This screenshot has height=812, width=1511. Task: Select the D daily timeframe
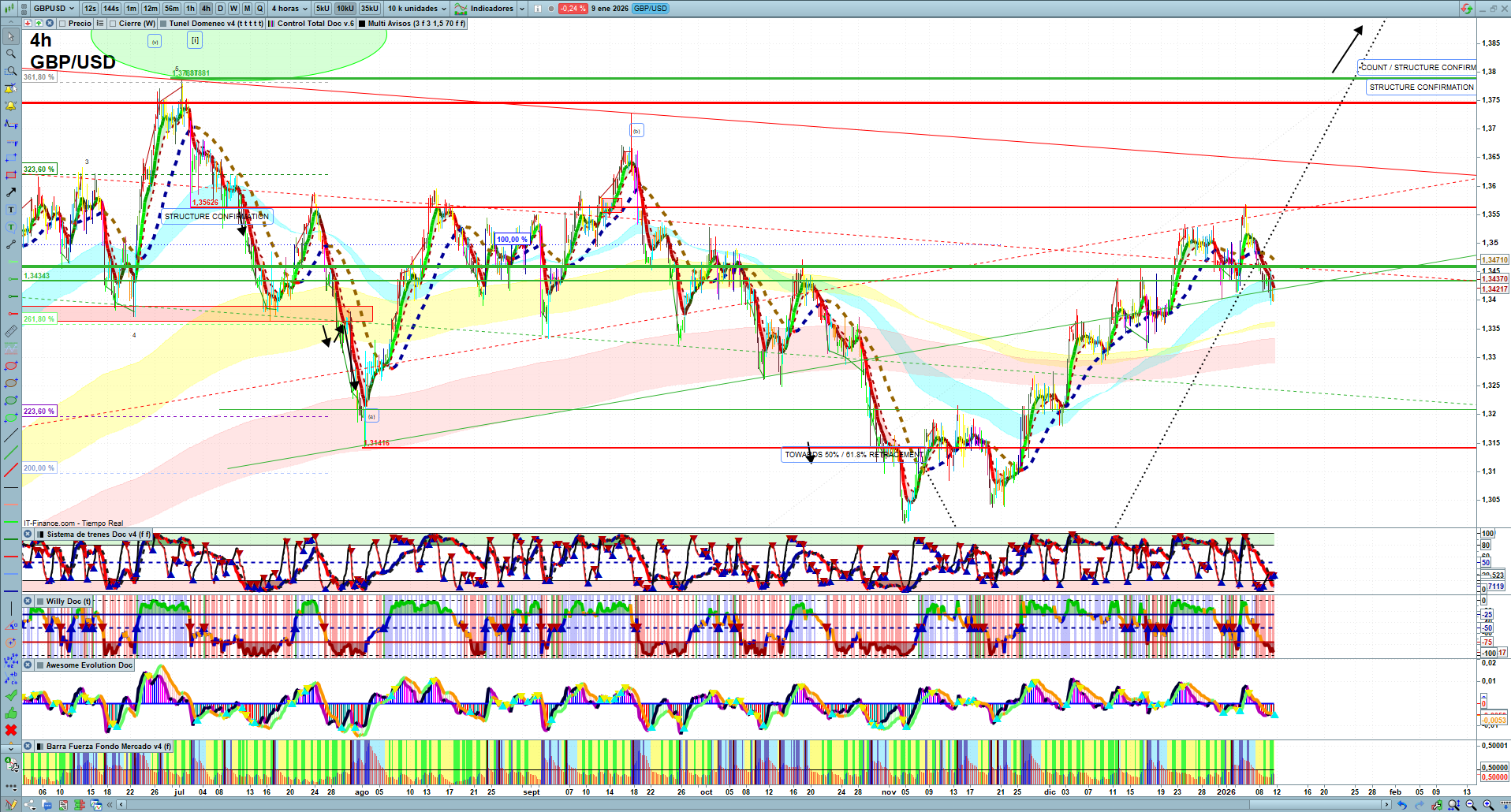pos(220,9)
